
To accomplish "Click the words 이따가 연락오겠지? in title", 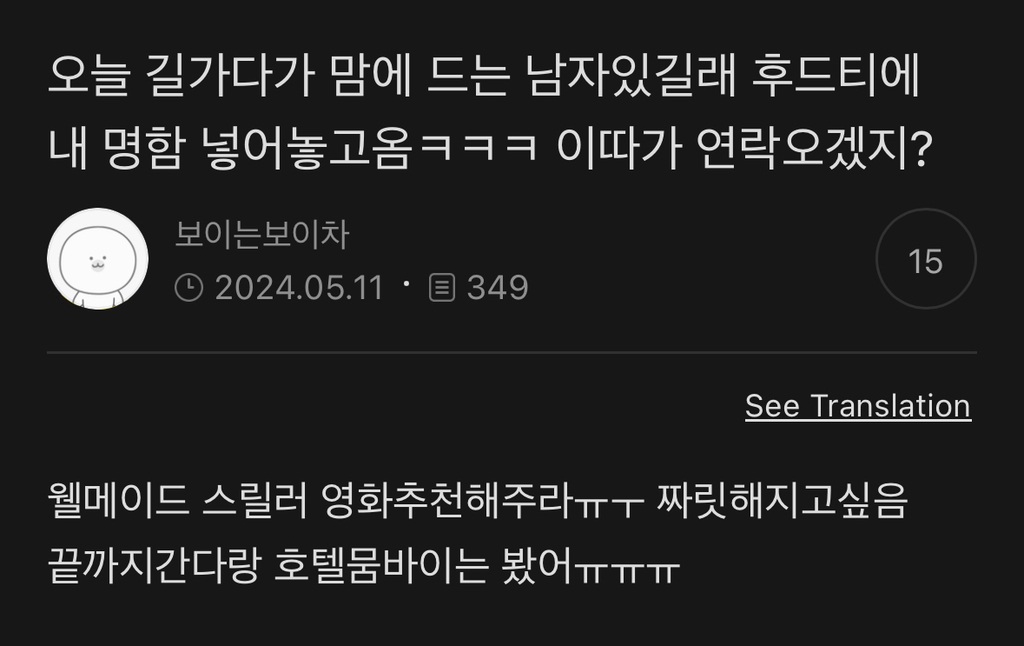I will (744, 148).
